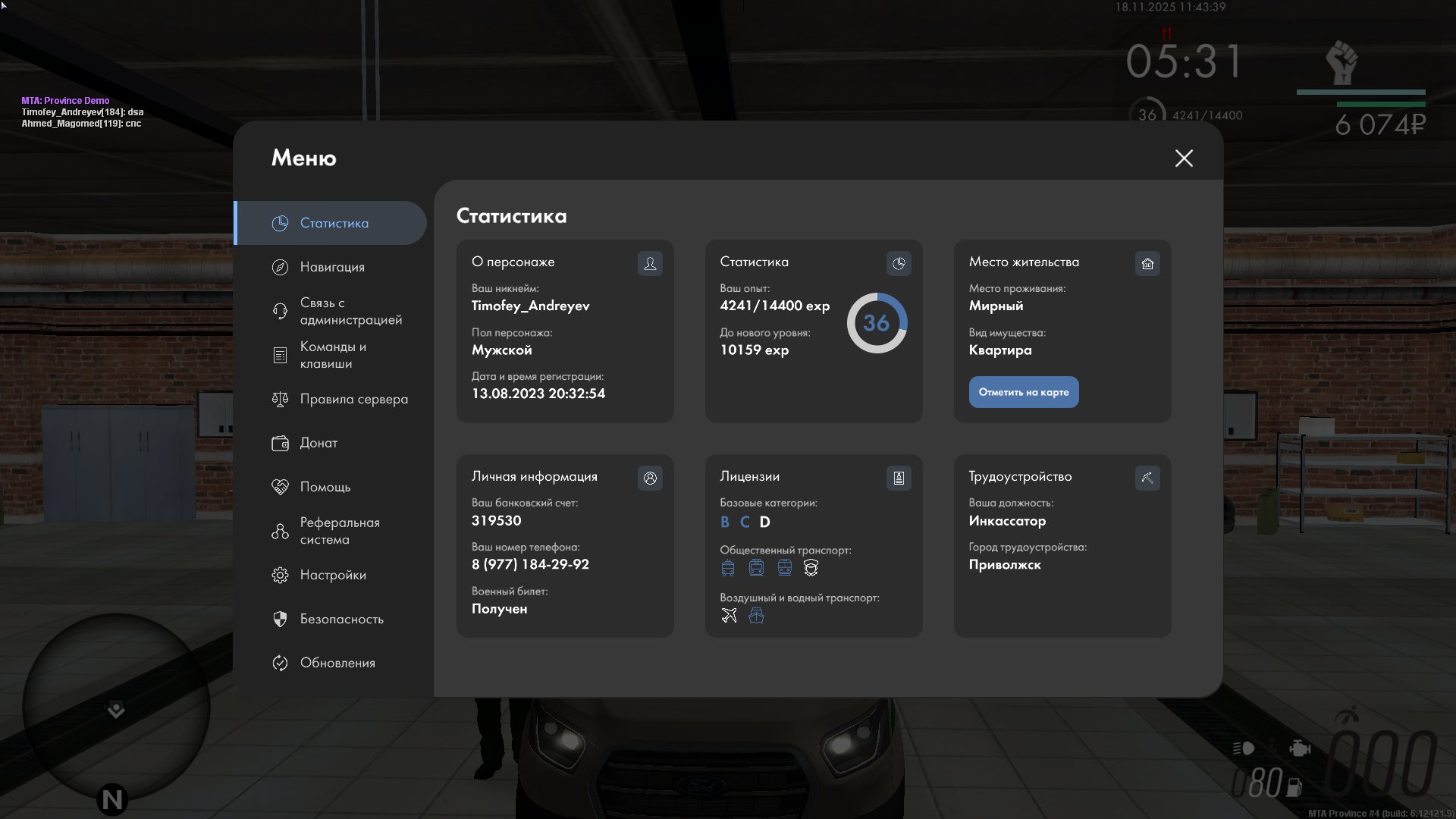
Task: Click the boat license icon
Action: point(756,615)
